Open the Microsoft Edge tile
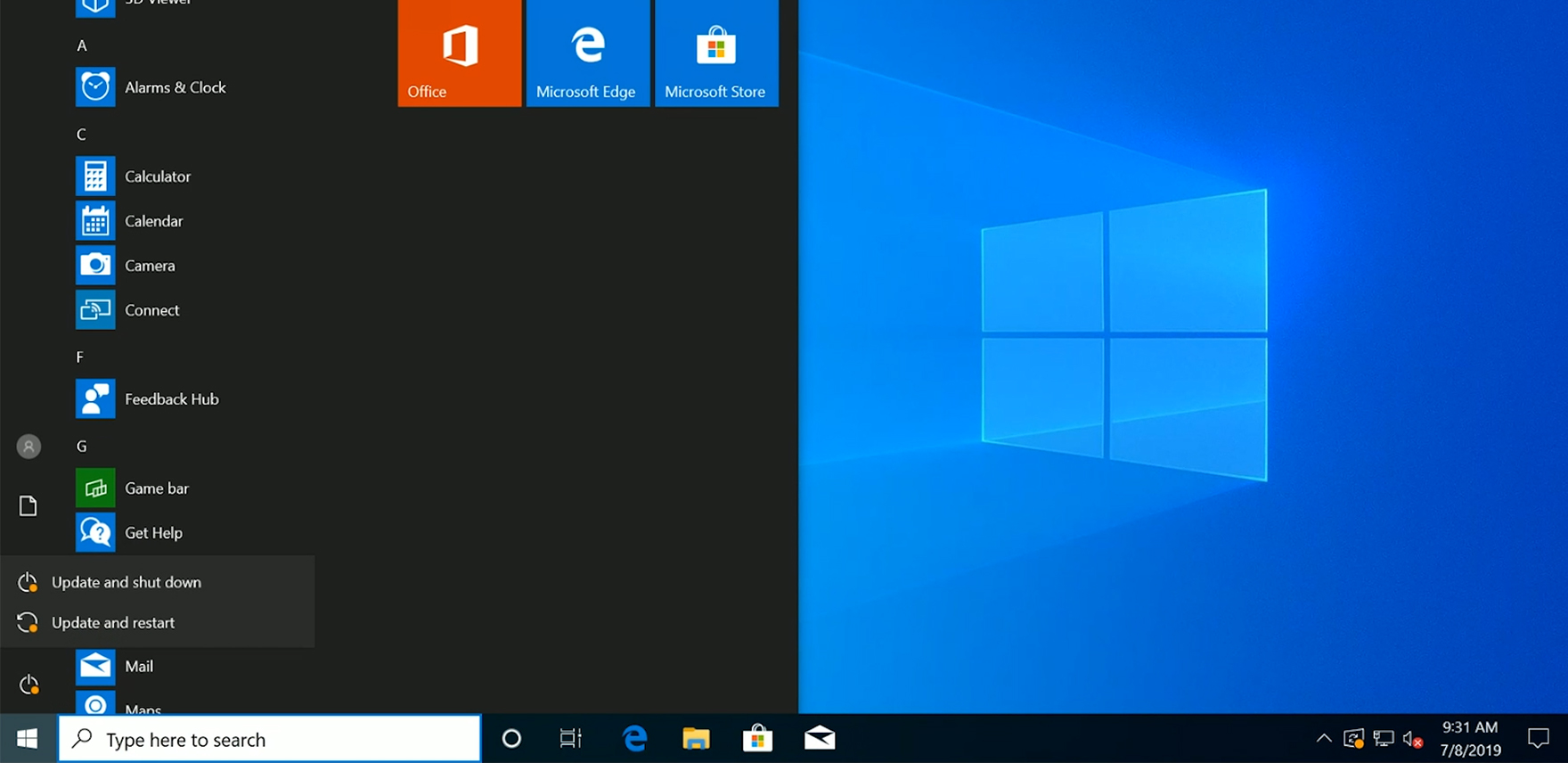Screen dimensions: 1568x763 pos(588,53)
